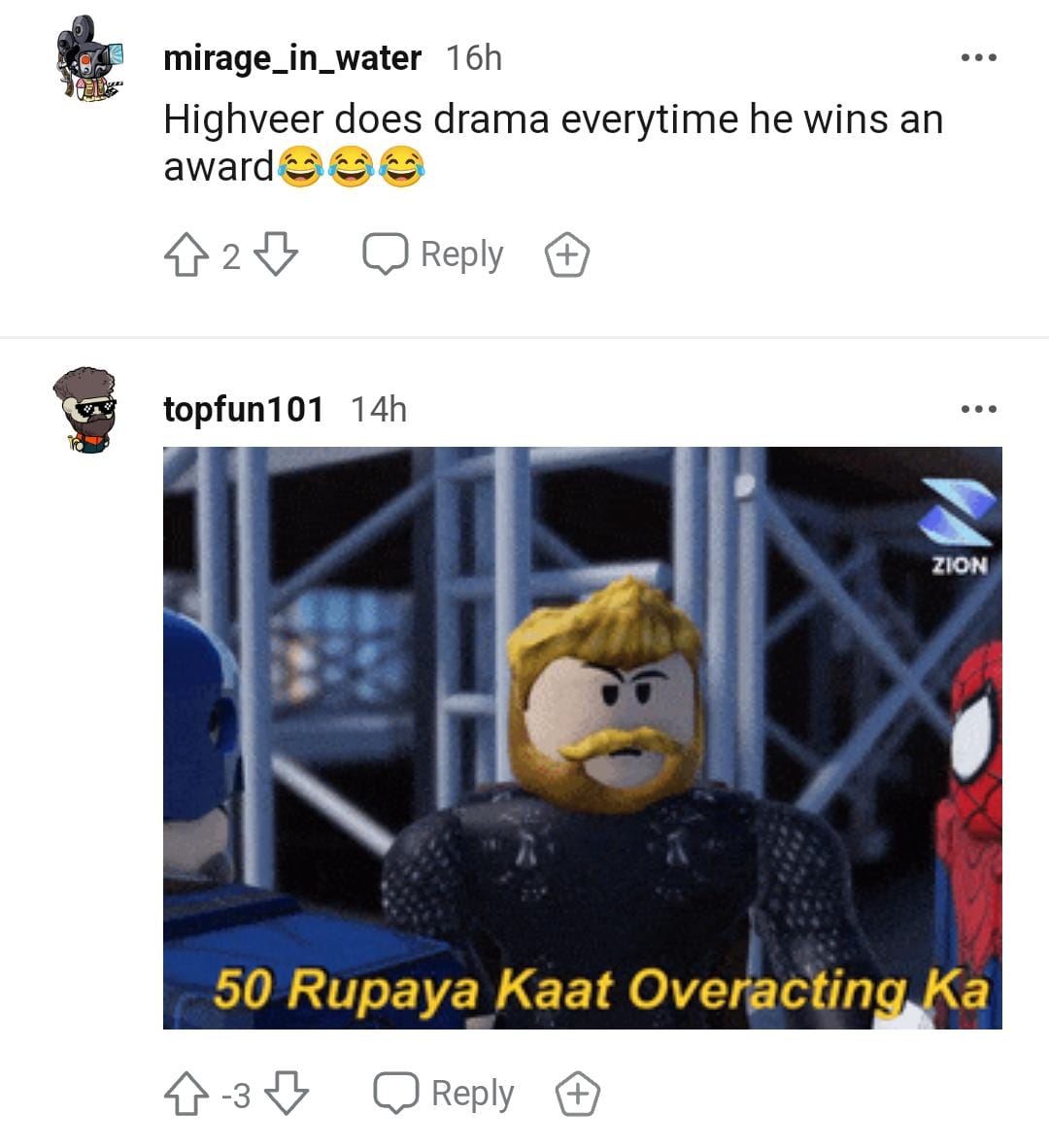Reply to topfun101's comment
Viewport: 1049px width, 1148px height.
point(444,1094)
